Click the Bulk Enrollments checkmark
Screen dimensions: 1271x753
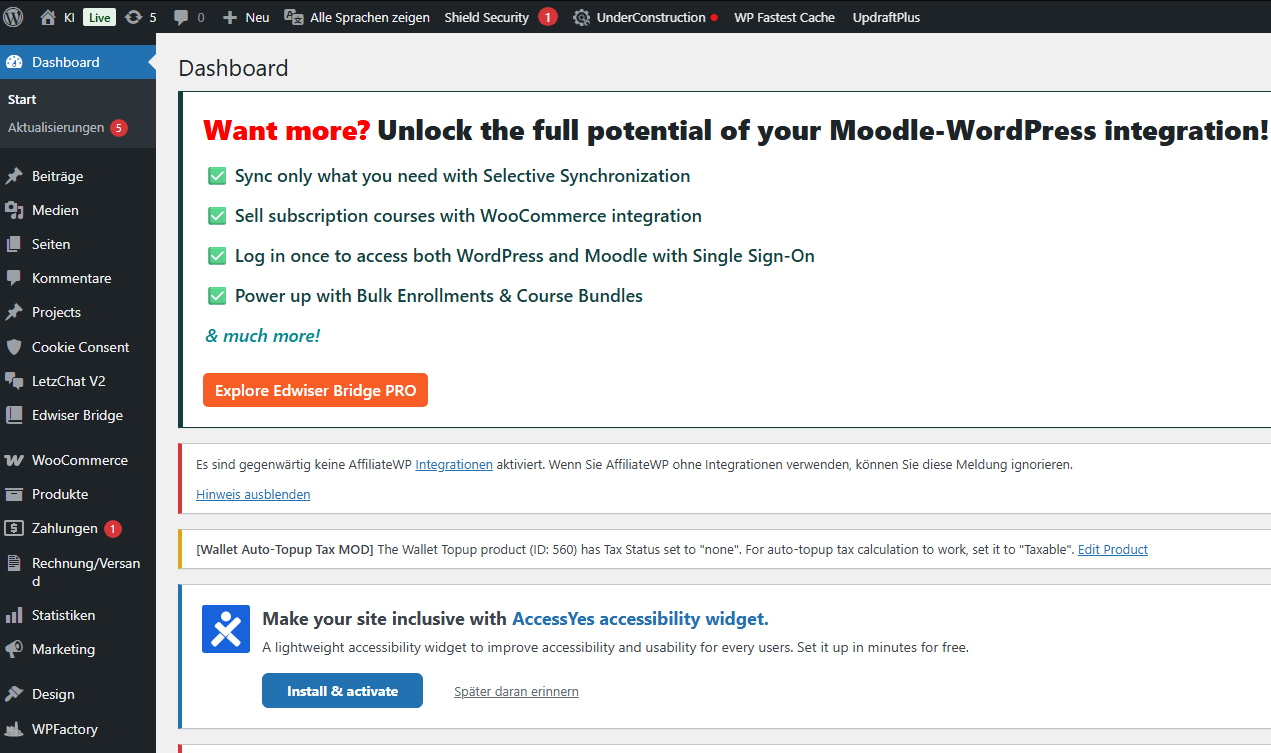pyautogui.click(x=217, y=296)
